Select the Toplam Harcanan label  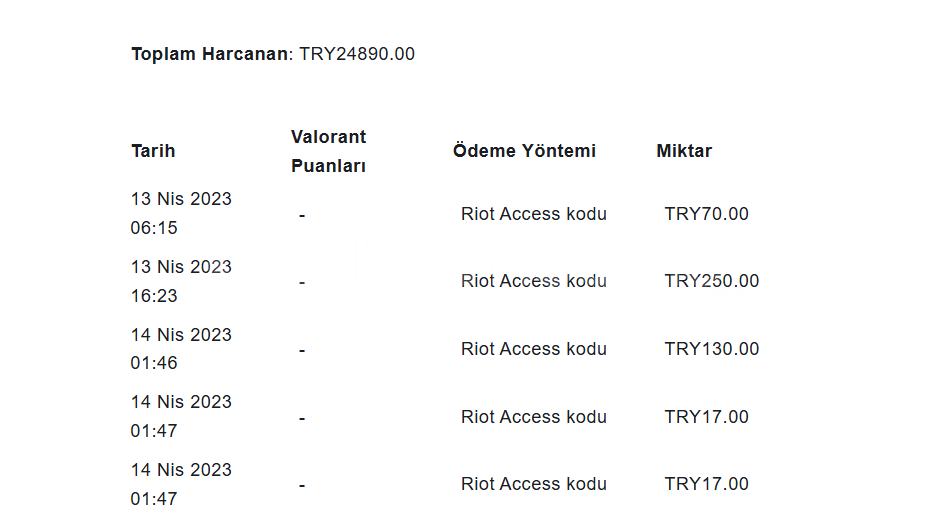pos(210,54)
